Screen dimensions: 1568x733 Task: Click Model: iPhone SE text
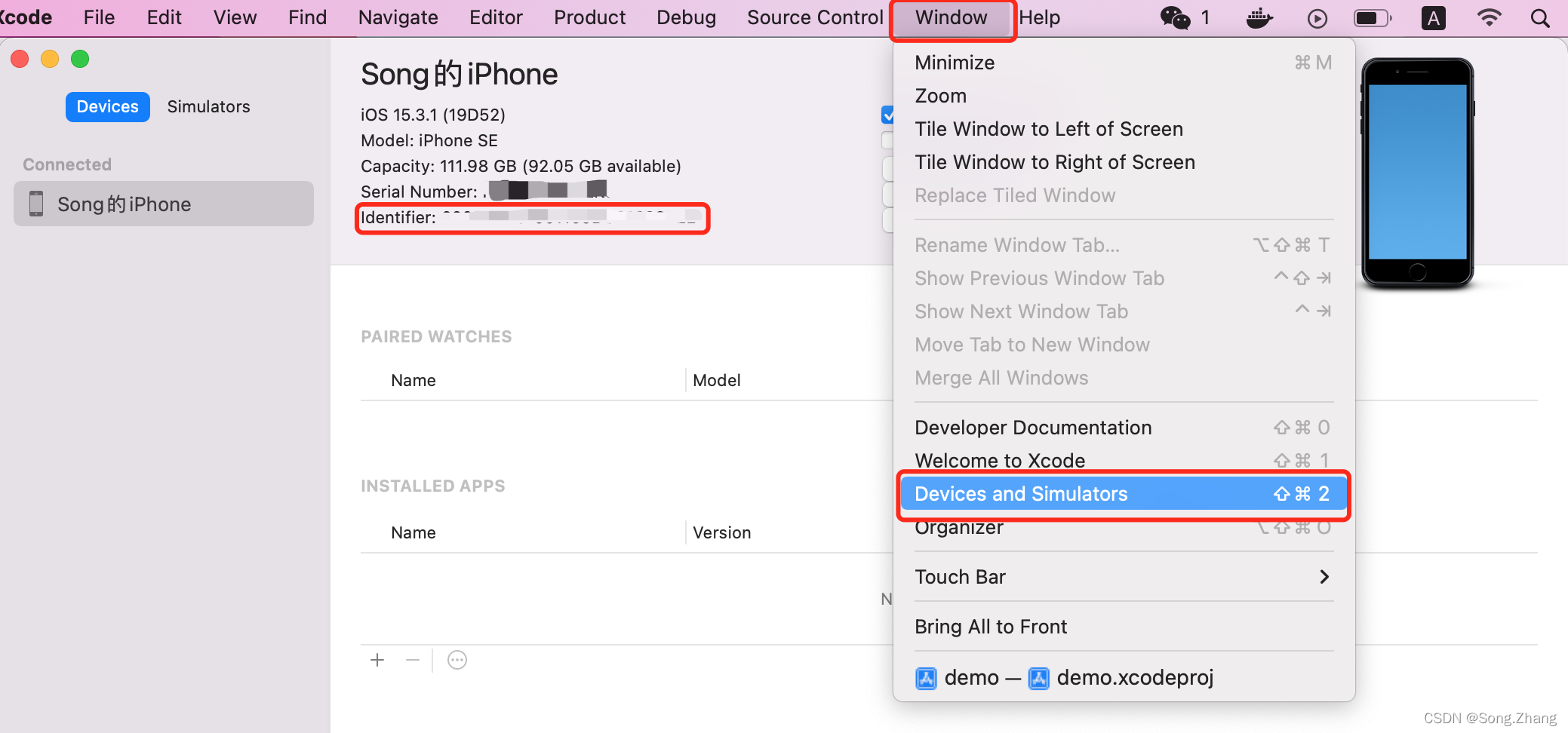(429, 140)
